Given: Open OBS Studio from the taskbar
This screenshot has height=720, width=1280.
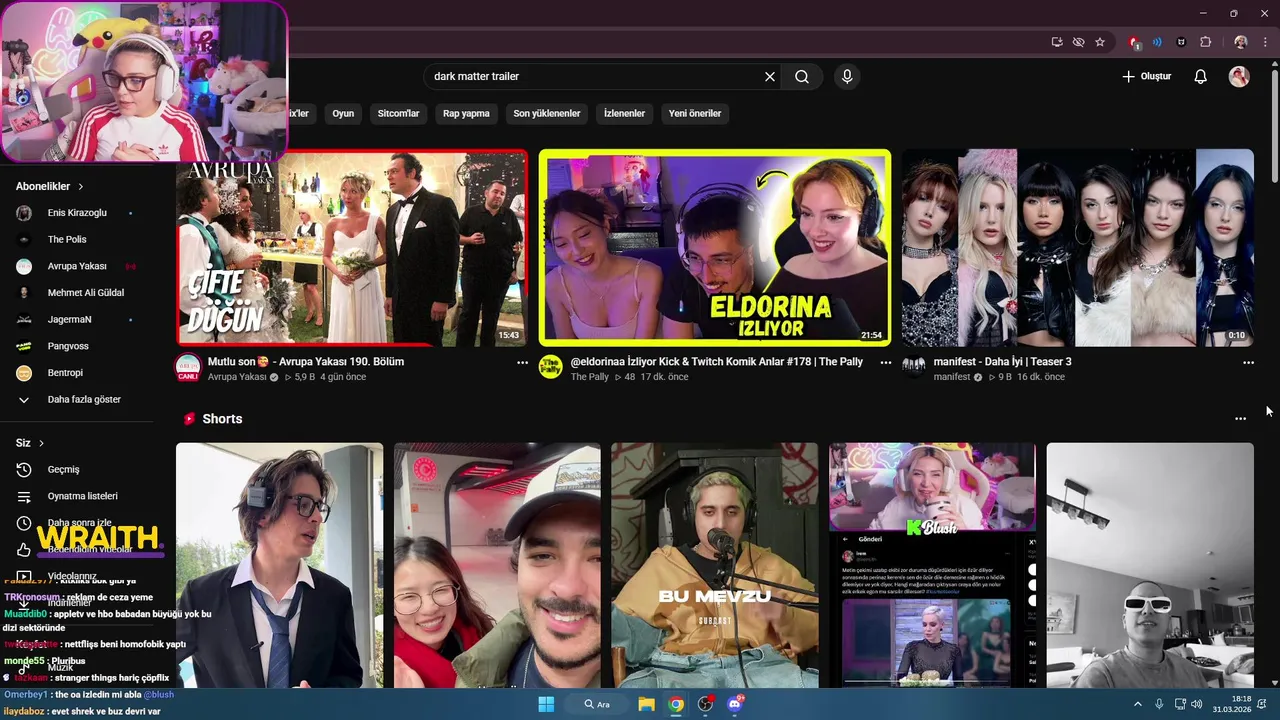Looking at the screenshot, I should click(706, 704).
